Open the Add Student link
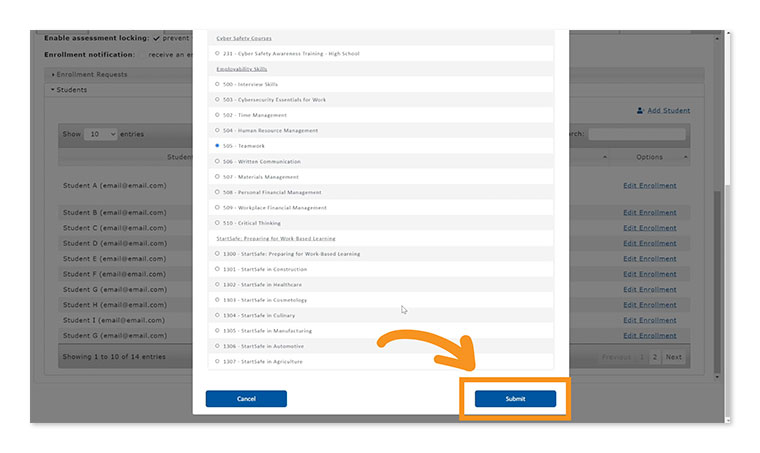This screenshot has width=760, height=453. coord(668,110)
